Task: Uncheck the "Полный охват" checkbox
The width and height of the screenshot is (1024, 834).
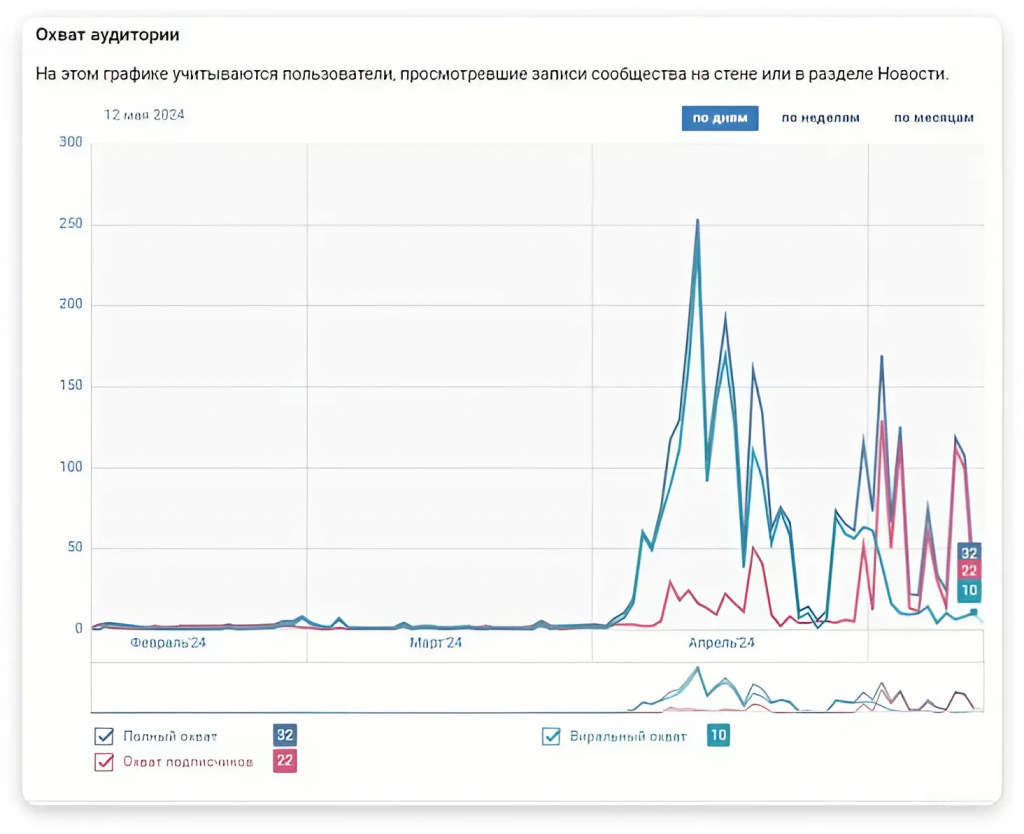Action: (x=104, y=737)
